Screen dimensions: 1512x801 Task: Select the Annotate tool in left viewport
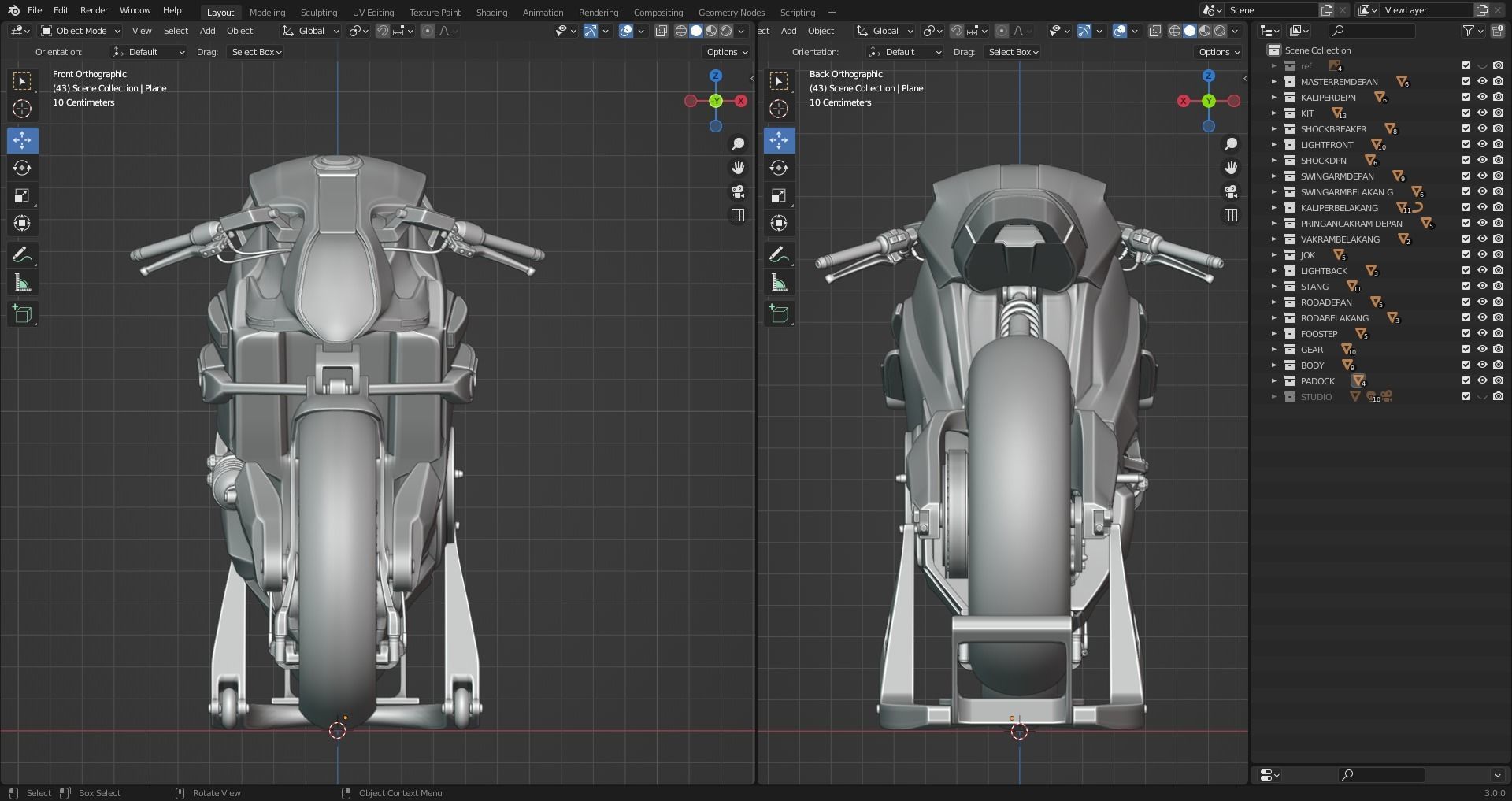(x=22, y=255)
